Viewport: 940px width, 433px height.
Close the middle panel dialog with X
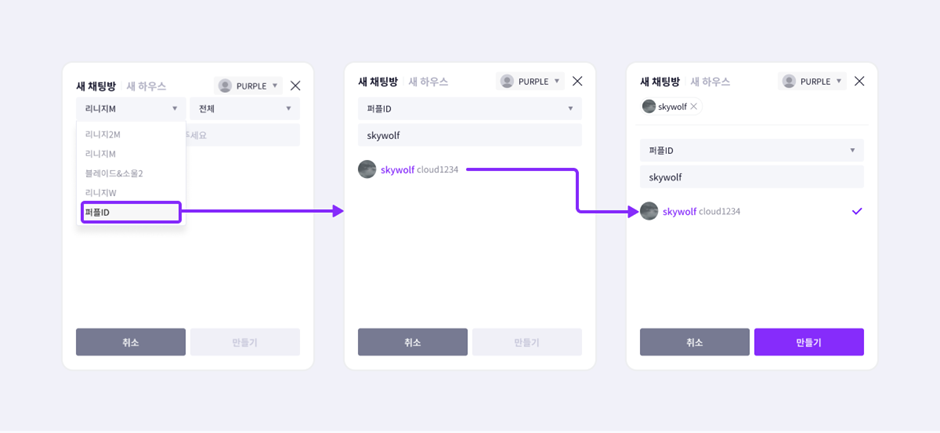point(577,81)
